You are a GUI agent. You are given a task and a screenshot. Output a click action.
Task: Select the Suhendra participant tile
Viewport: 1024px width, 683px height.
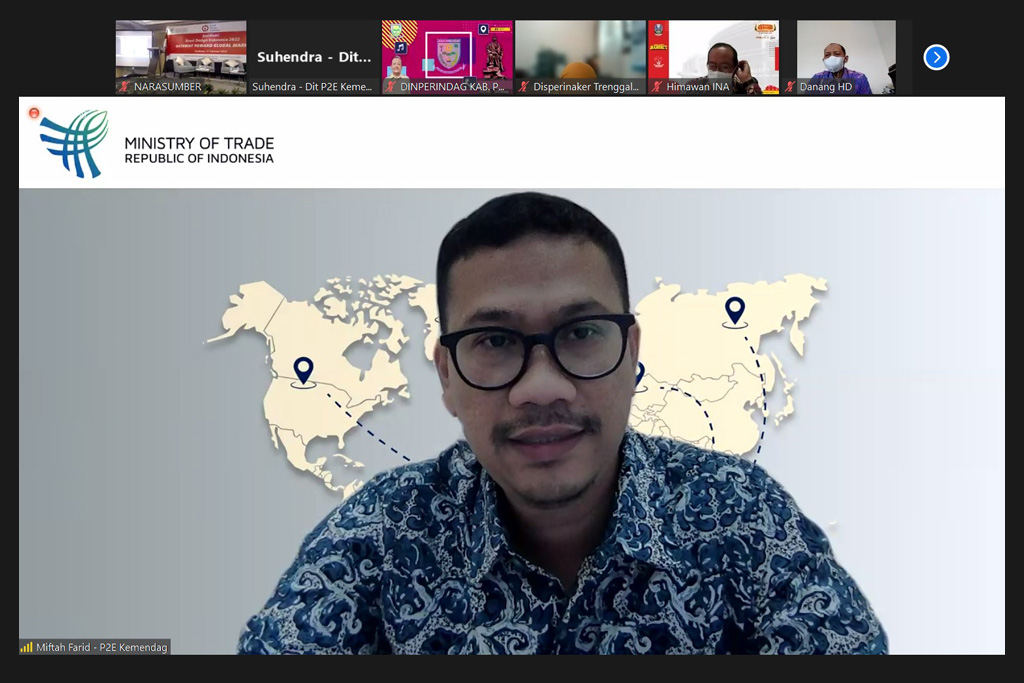pyautogui.click(x=314, y=50)
